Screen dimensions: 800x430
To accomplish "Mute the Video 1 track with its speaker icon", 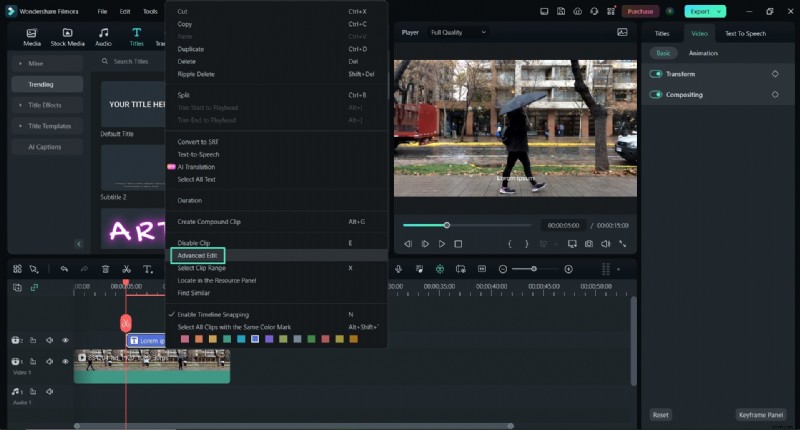I will [49, 361].
